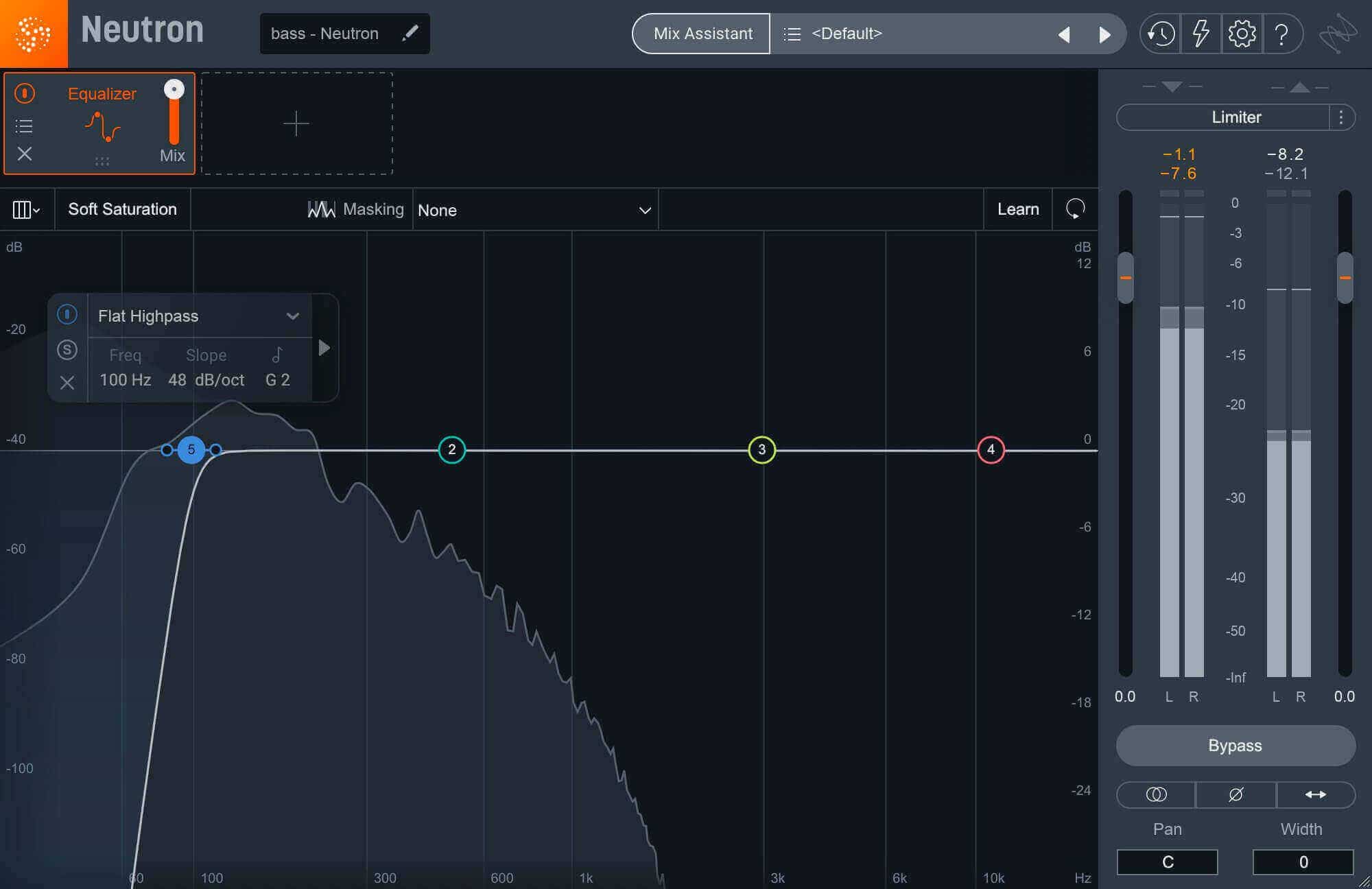Click the output gain value 0.0

click(1345, 697)
